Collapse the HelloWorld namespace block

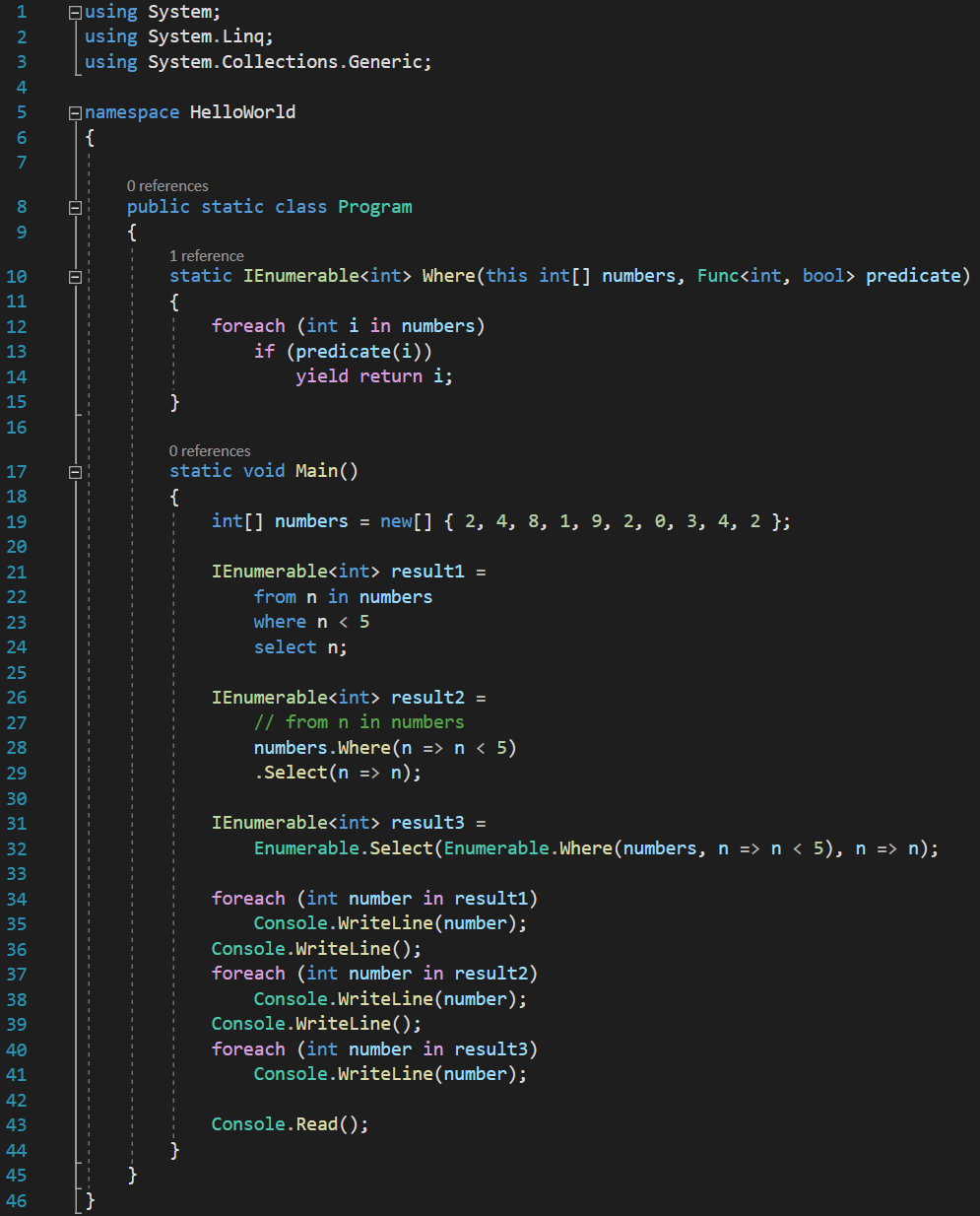(75, 113)
